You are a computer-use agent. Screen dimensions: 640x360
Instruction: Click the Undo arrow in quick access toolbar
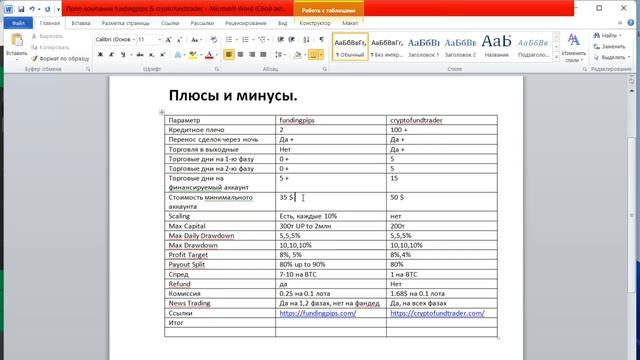coord(31,9)
